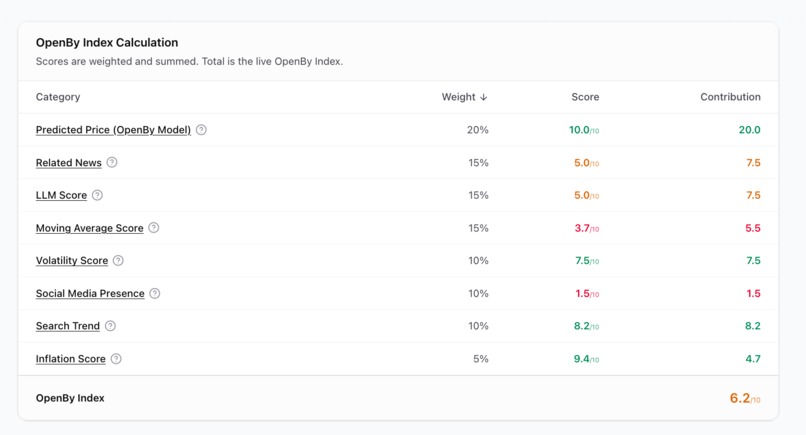This screenshot has height=435, width=806.
Task: Click the help icon next to Related News
Action: tap(112, 162)
